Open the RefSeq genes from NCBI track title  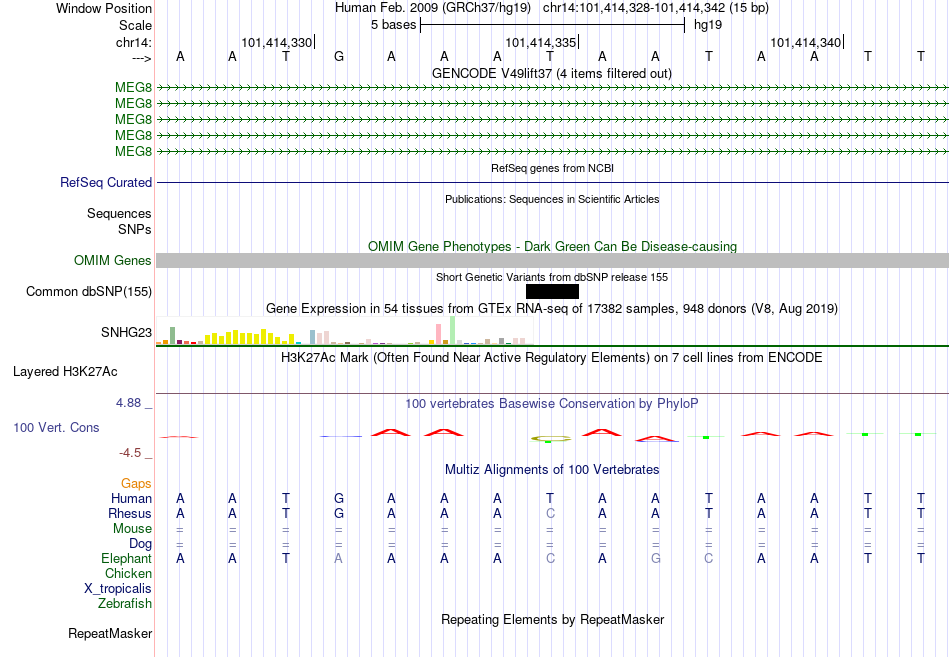(552, 168)
